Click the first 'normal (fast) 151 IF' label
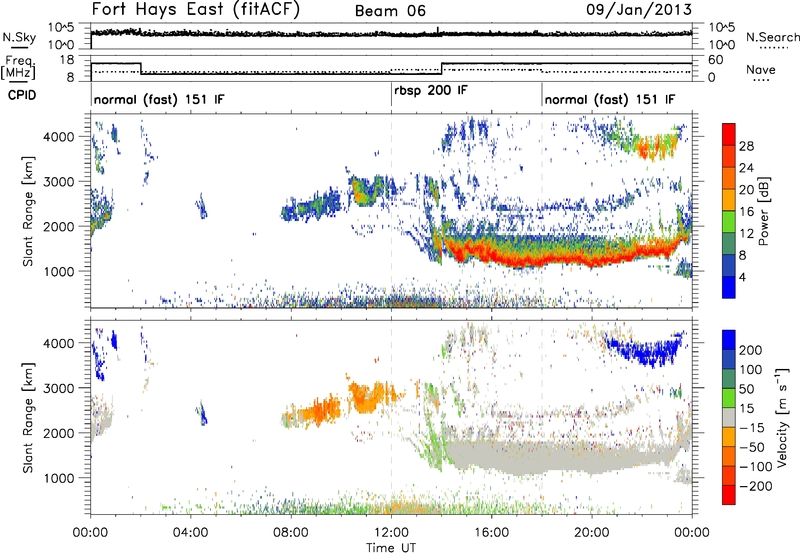The image size is (800, 554). point(159,99)
